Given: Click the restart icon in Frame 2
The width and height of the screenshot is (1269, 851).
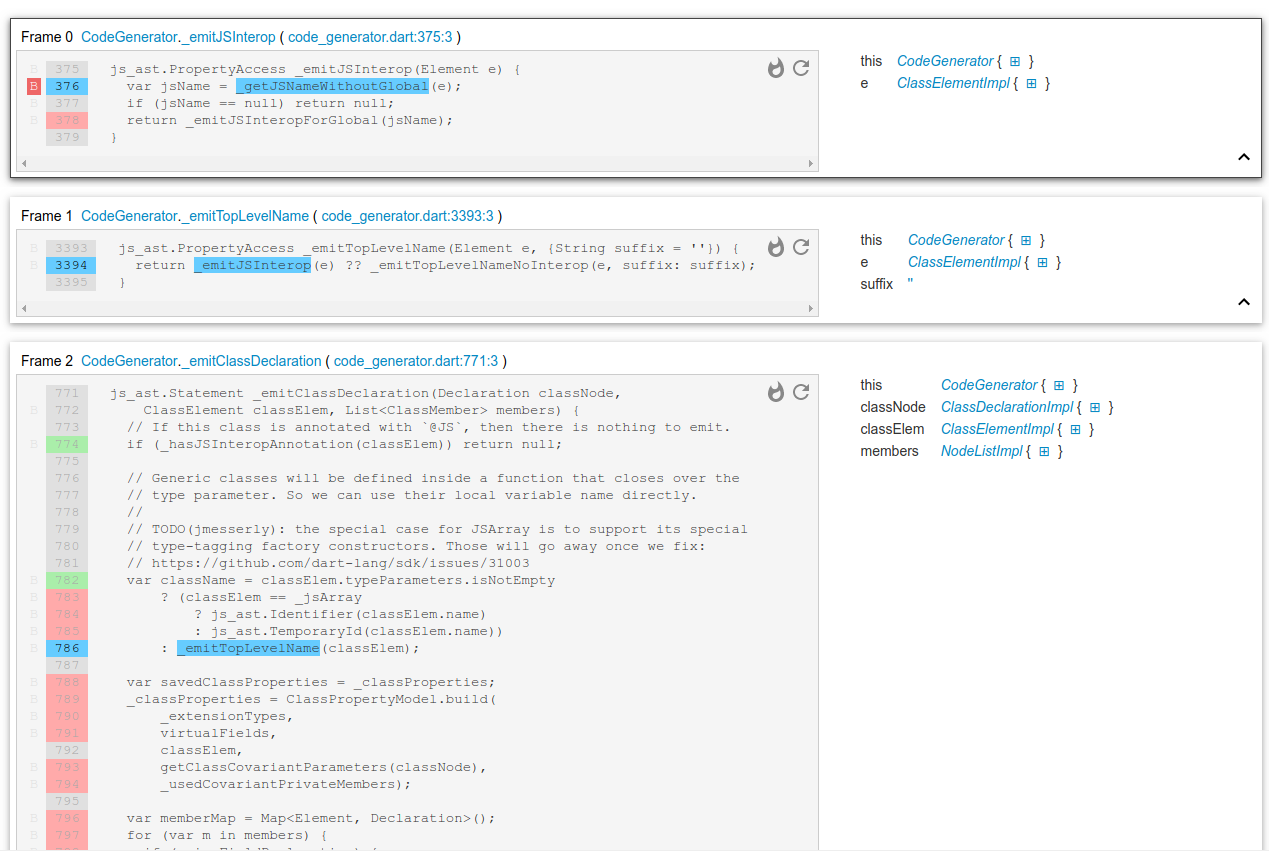Looking at the screenshot, I should [801, 392].
